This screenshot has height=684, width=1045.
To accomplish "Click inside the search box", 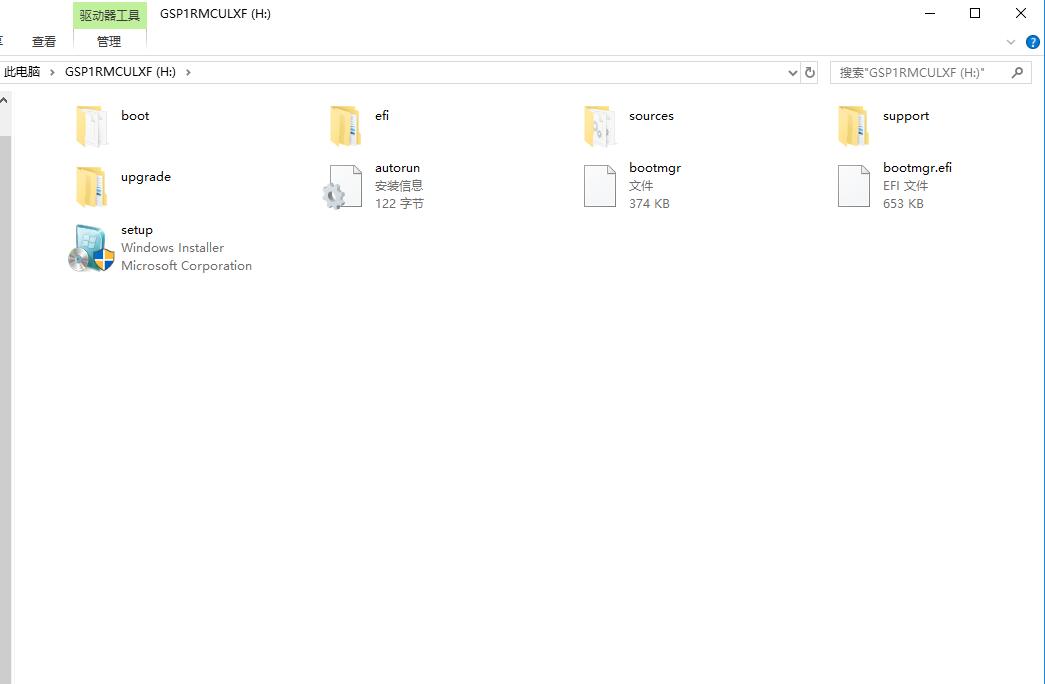I will pyautogui.click(x=920, y=71).
